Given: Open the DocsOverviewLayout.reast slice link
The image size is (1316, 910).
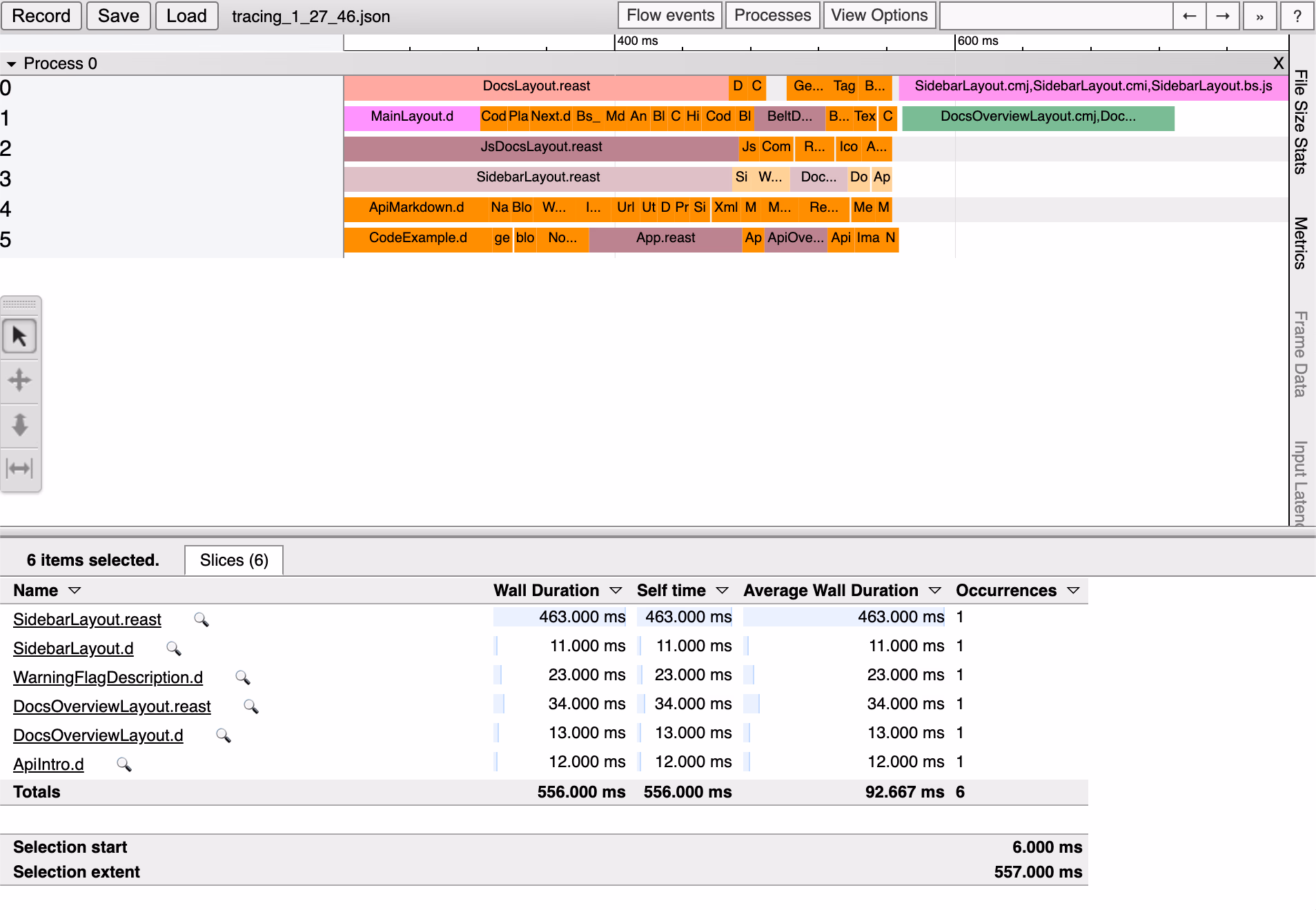Looking at the screenshot, I should (x=112, y=706).
